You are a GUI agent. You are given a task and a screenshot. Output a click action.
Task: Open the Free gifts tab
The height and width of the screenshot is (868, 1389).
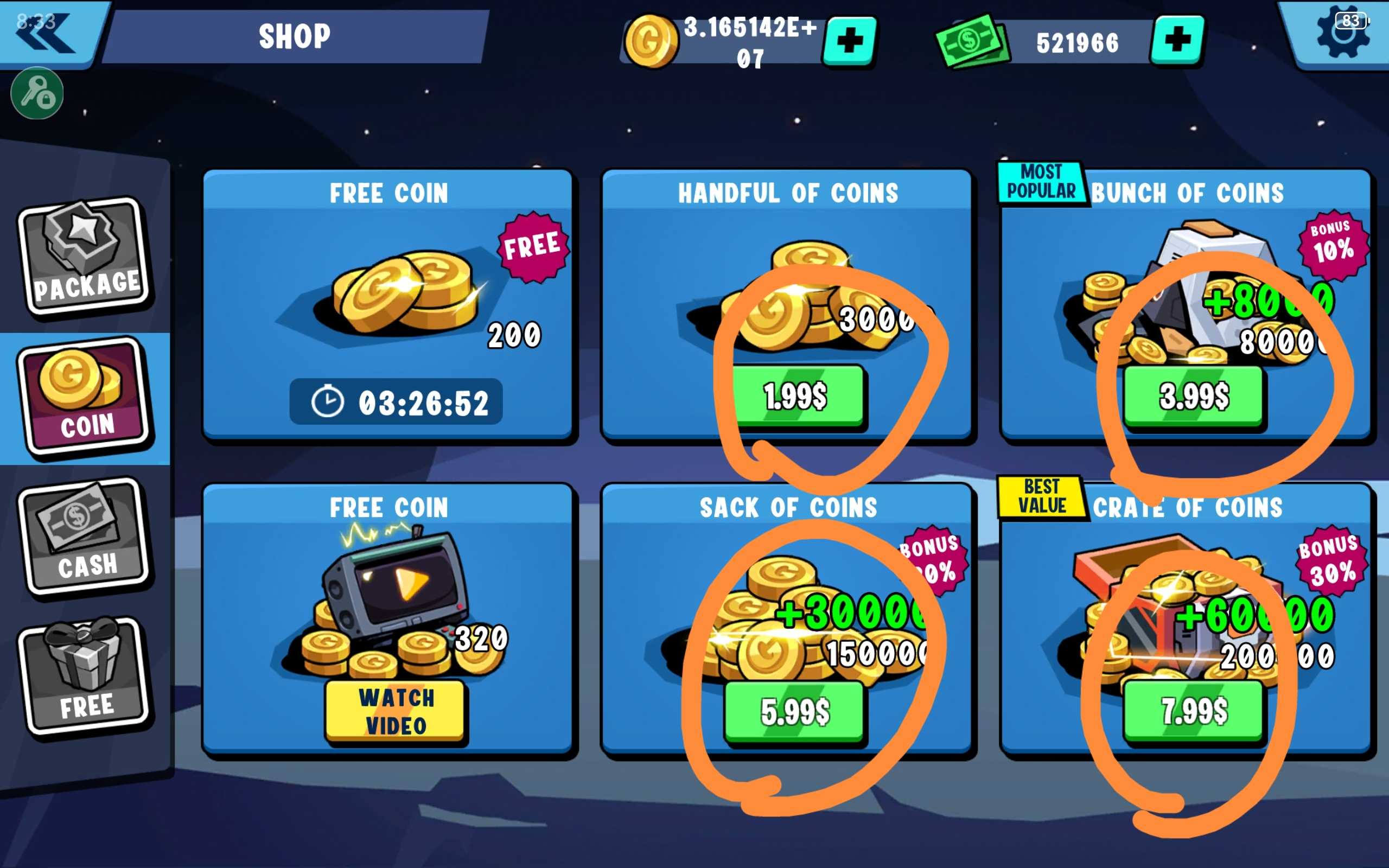[x=85, y=676]
